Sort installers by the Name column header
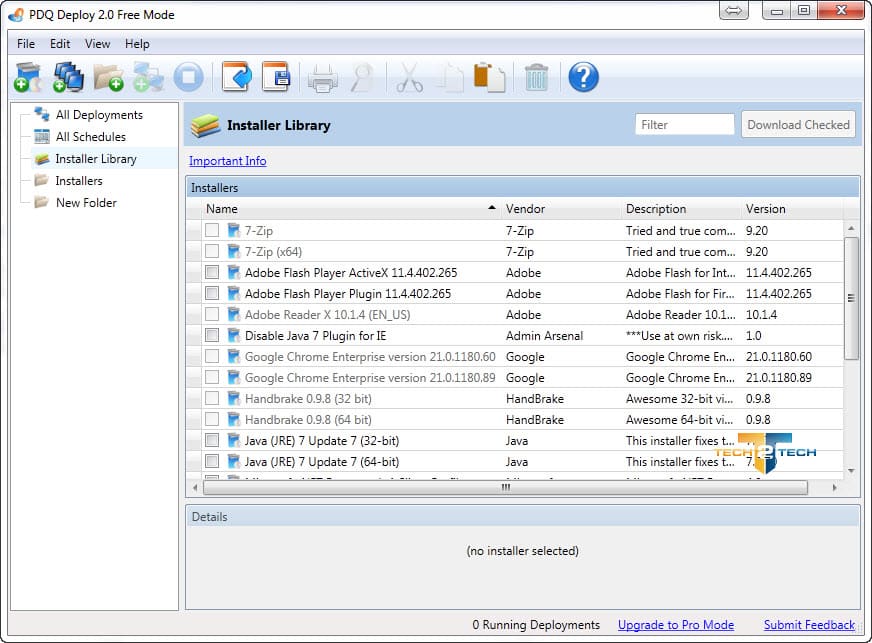The width and height of the screenshot is (872, 643). pyautogui.click(x=222, y=209)
